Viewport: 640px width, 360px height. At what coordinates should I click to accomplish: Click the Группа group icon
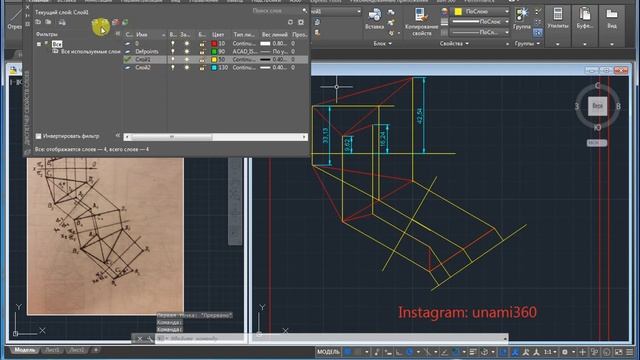tap(522, 15)
